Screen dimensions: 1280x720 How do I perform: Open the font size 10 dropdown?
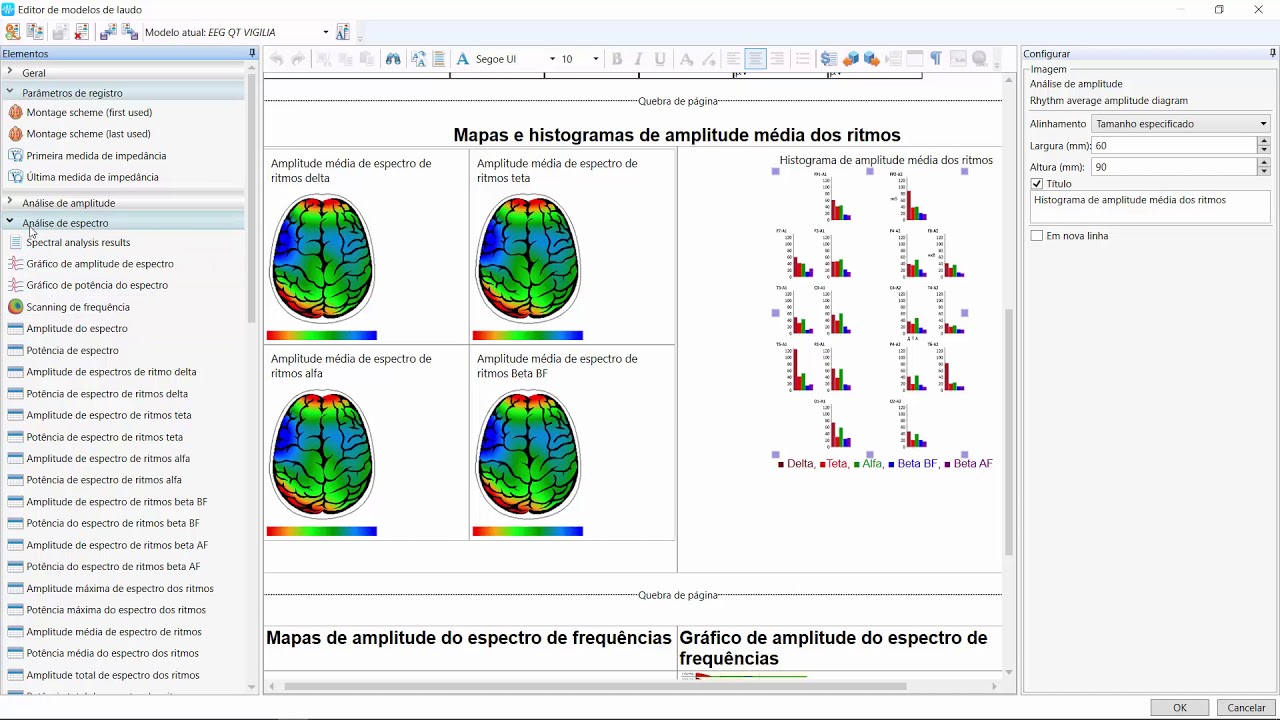595,59
